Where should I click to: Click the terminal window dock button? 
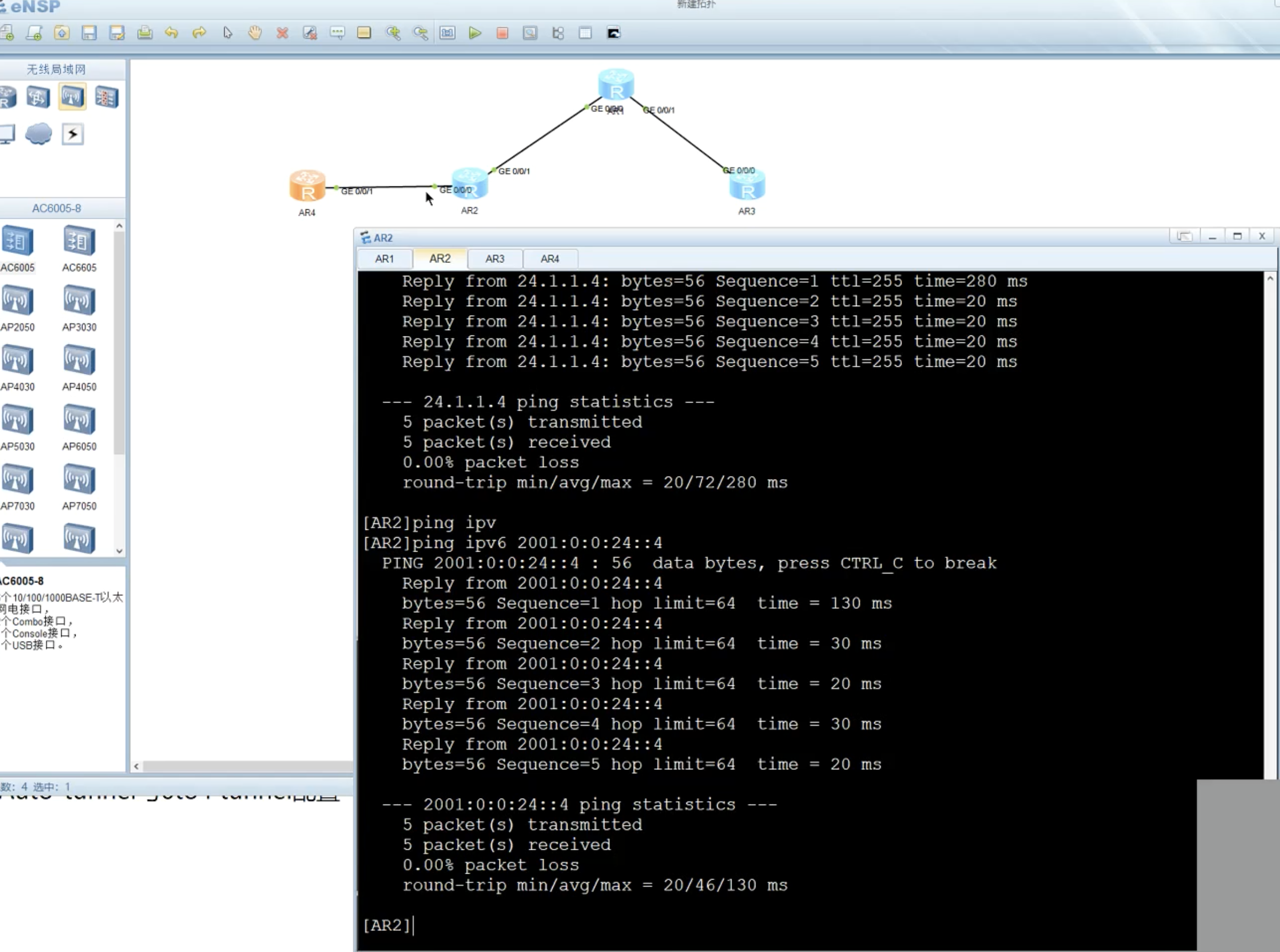(1184, 236)
